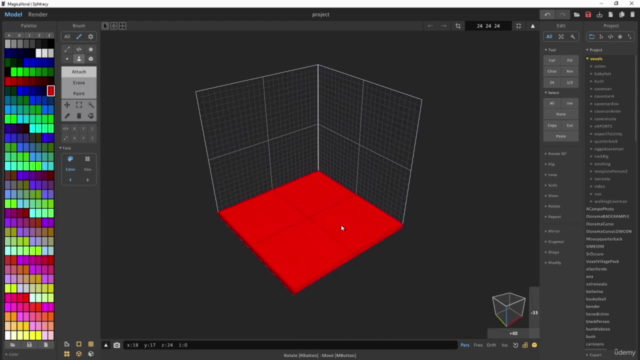The width and height of the screenshot is (640, 360).
Task: Choose Paint brush mode
Action: [79, 93]
